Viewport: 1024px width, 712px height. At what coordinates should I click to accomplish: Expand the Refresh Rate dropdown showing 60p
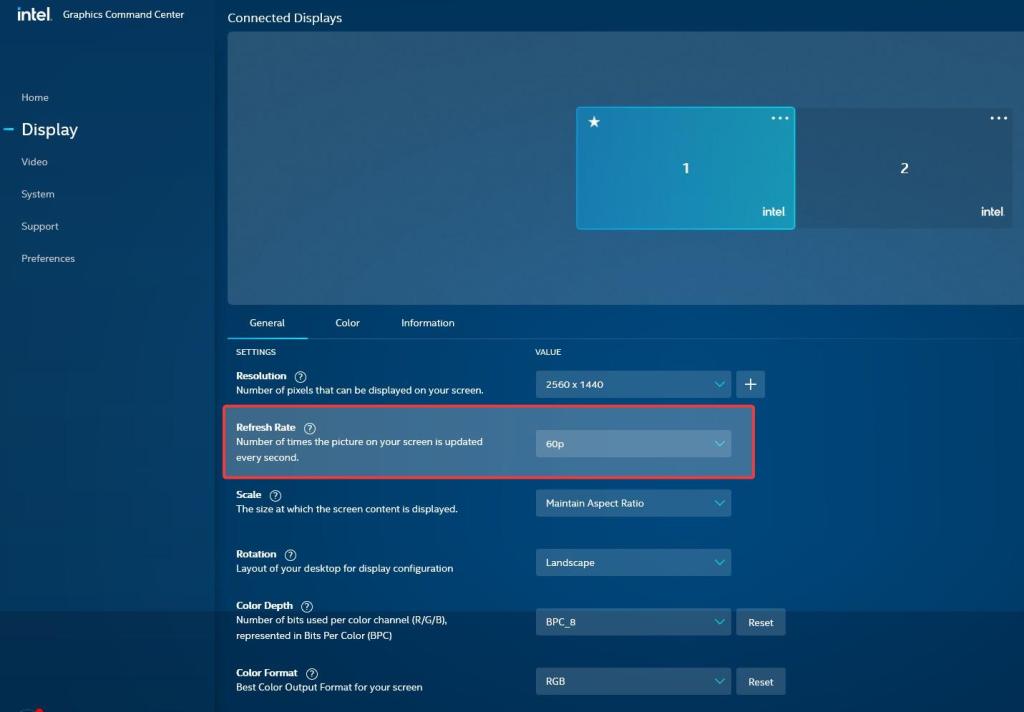(x=633, y=444)
